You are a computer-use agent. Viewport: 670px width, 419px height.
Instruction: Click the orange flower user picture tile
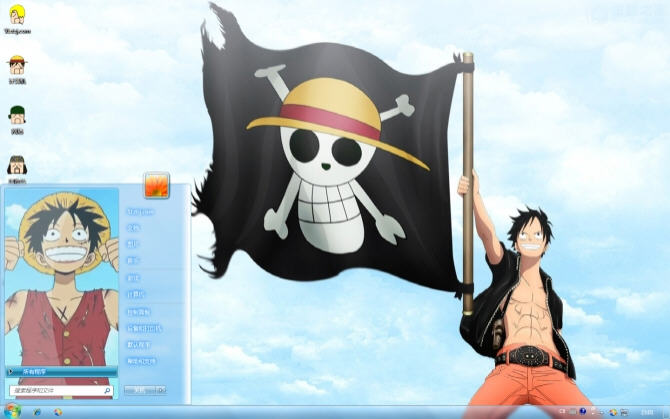click(x=157, y=185)
